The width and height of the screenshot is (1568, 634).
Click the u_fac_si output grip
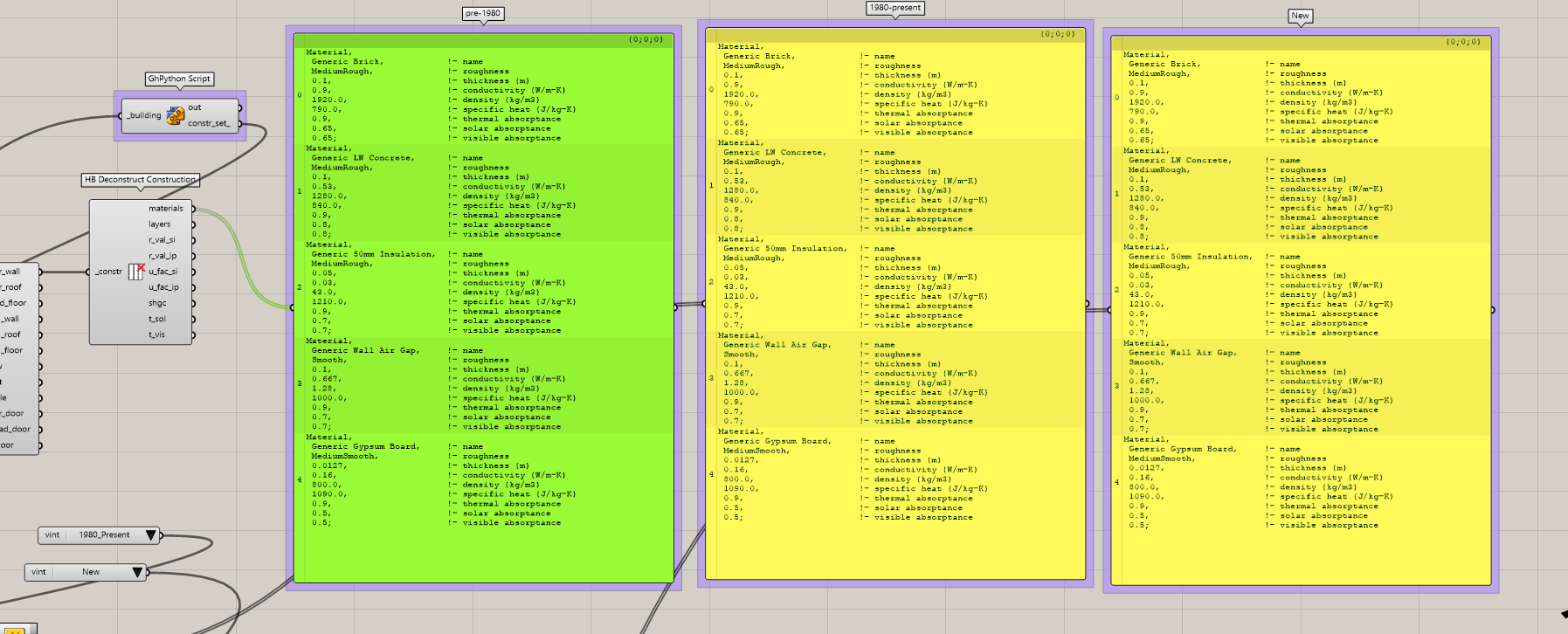[x=194, y=272]
